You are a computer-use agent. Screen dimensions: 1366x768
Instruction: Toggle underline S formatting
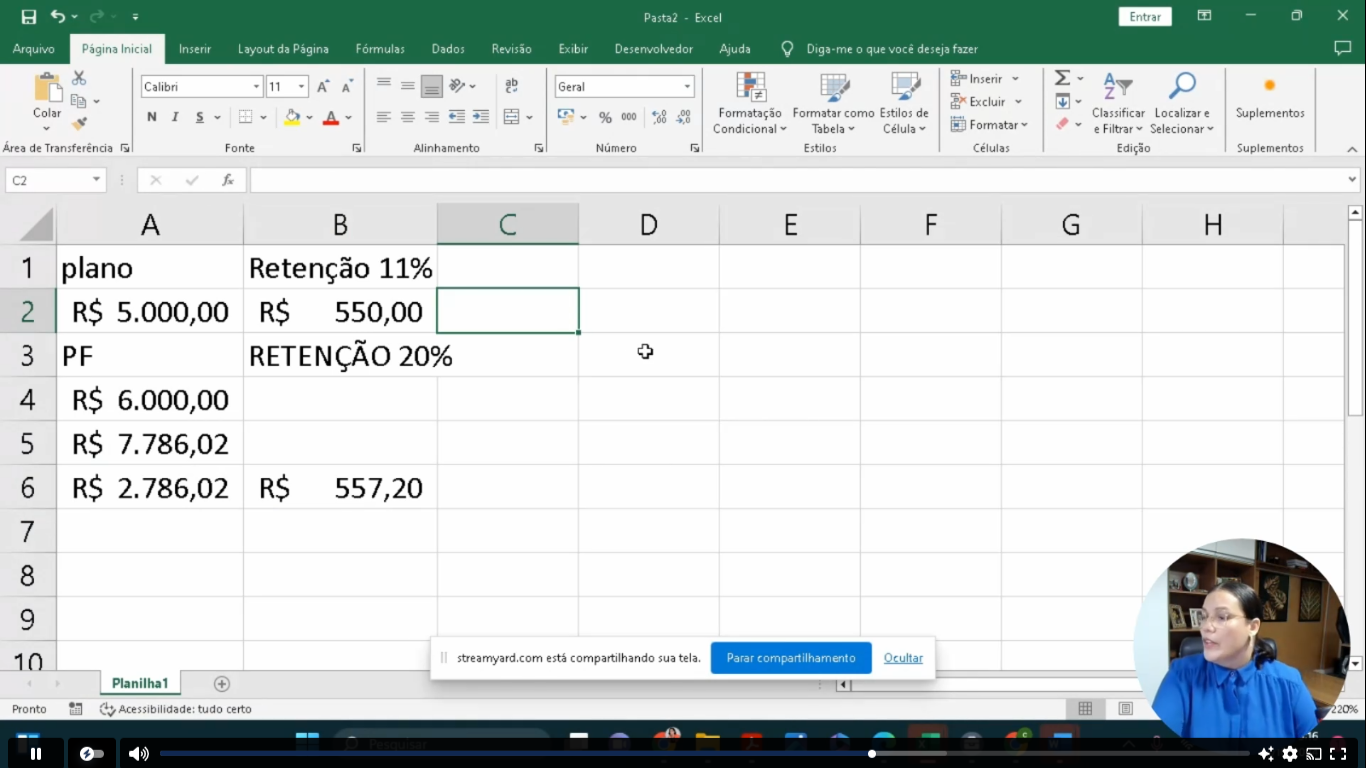(x=200, y=117)
